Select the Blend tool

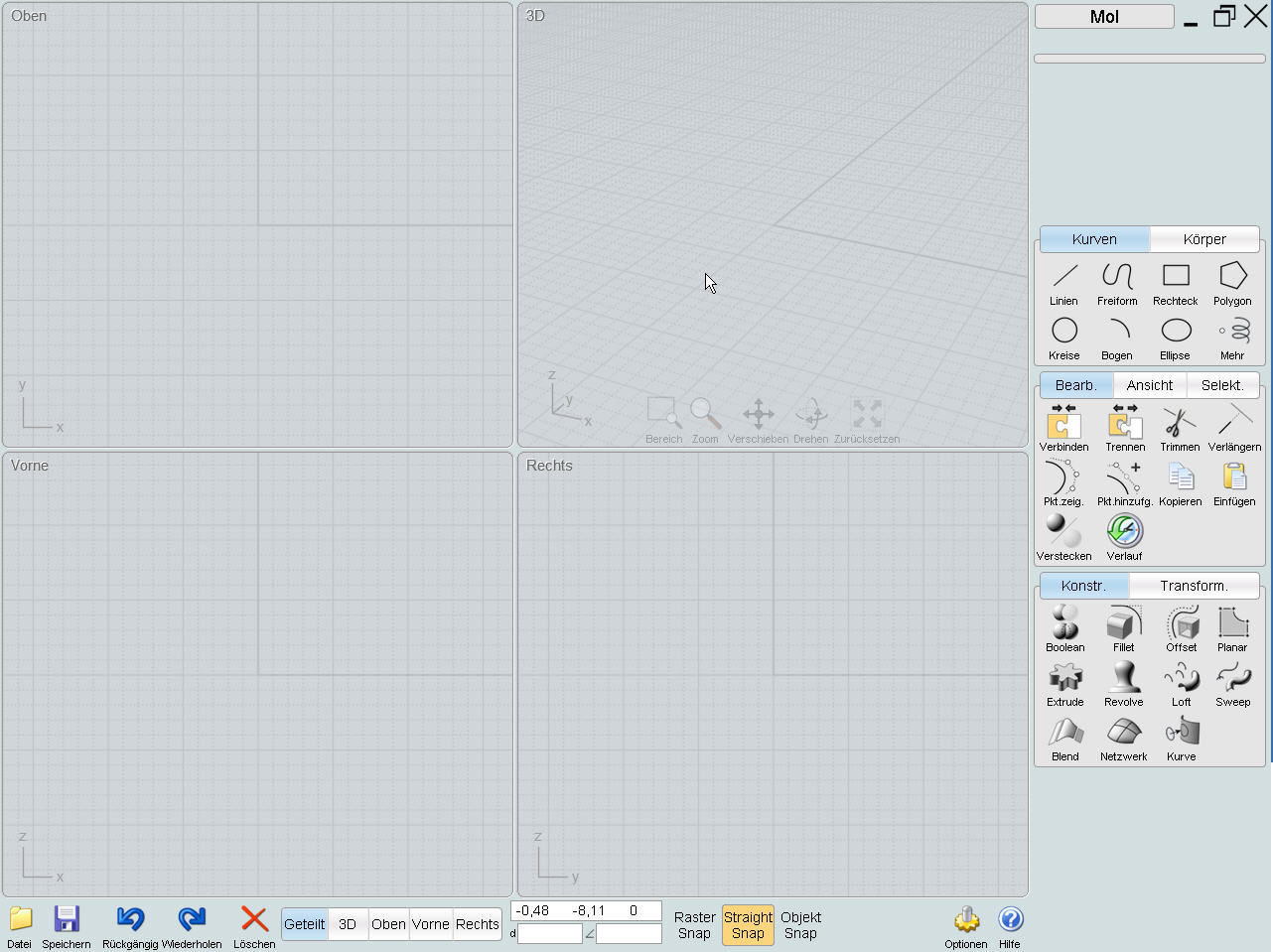point(1064,739)
